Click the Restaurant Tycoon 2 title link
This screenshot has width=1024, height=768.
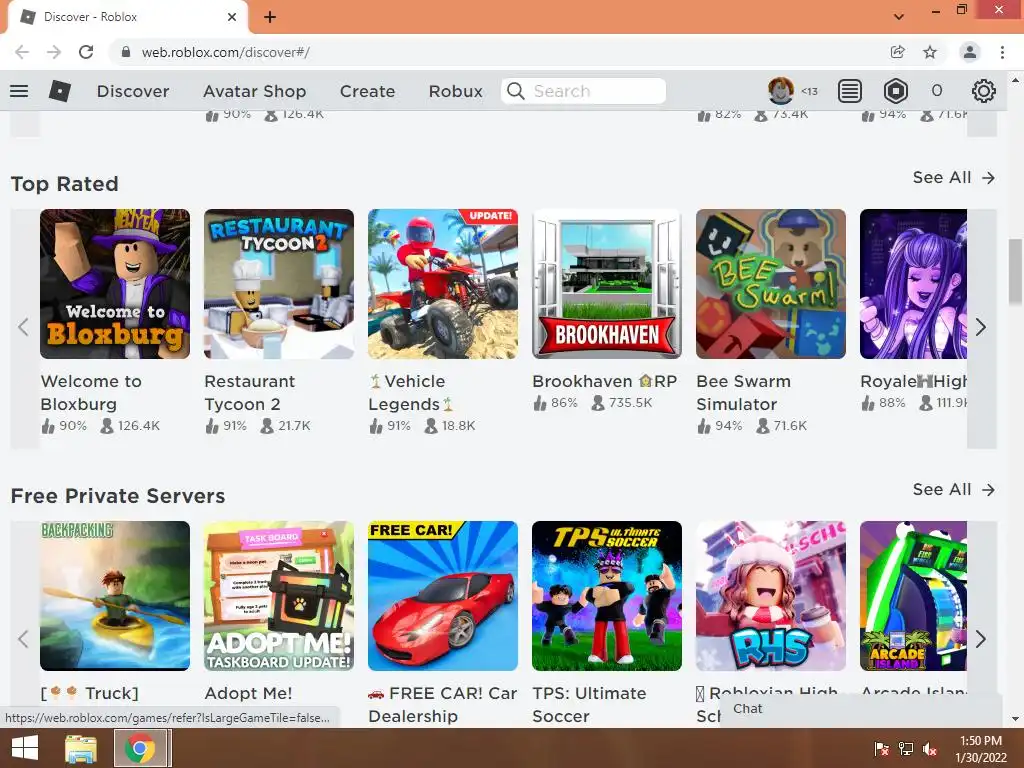[x=249, y=392]
